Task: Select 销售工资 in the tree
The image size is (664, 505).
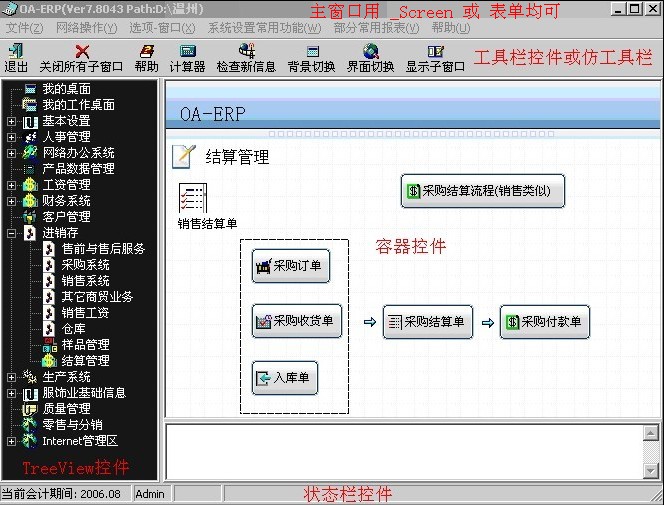Action: 86,313
